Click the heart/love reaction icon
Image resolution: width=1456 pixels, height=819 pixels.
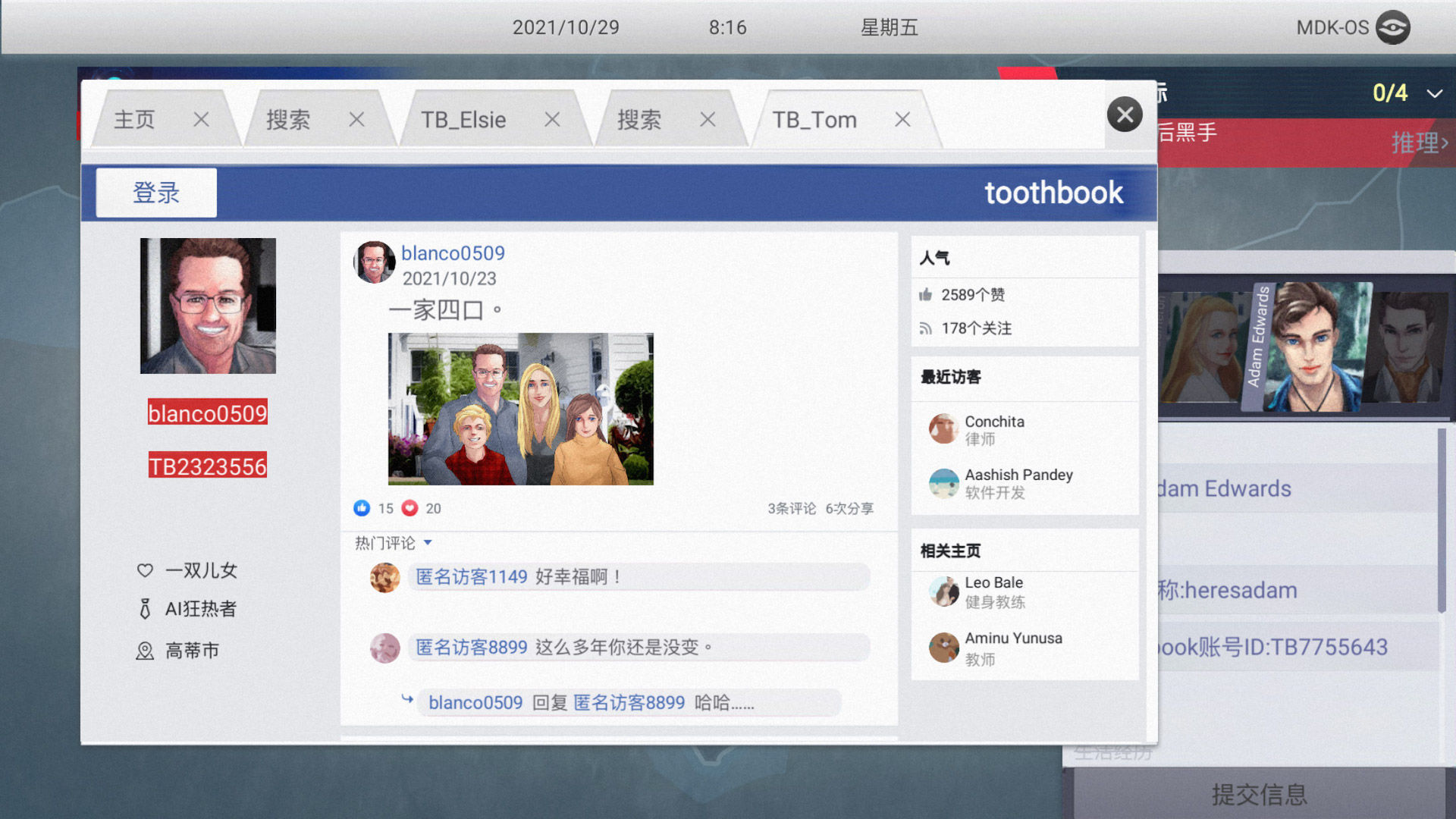pos(408,508)
